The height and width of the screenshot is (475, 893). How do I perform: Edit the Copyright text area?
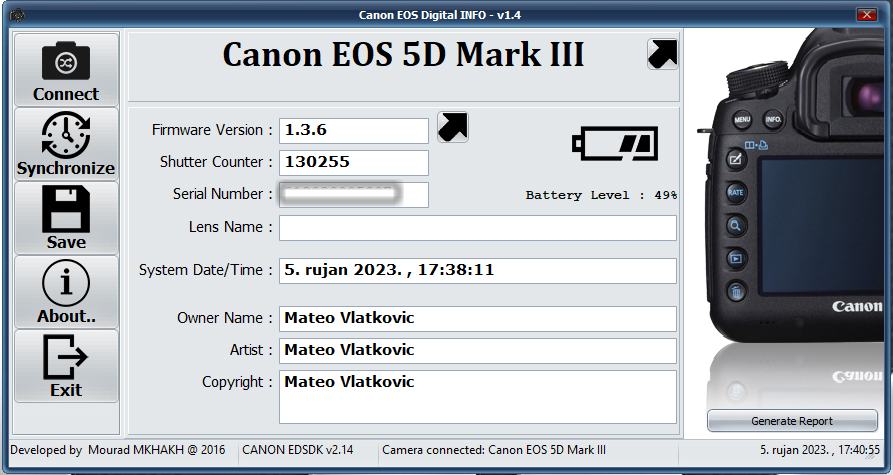click(478, 396)
